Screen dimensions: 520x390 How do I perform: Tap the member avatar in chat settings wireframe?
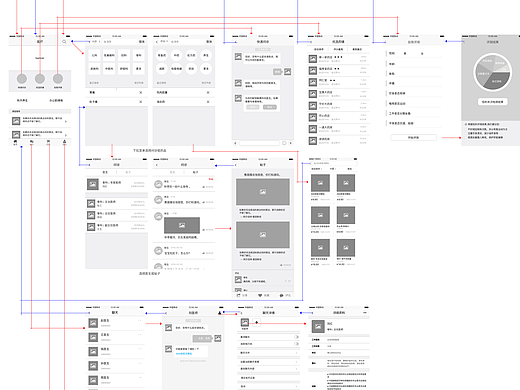(245, 322)
